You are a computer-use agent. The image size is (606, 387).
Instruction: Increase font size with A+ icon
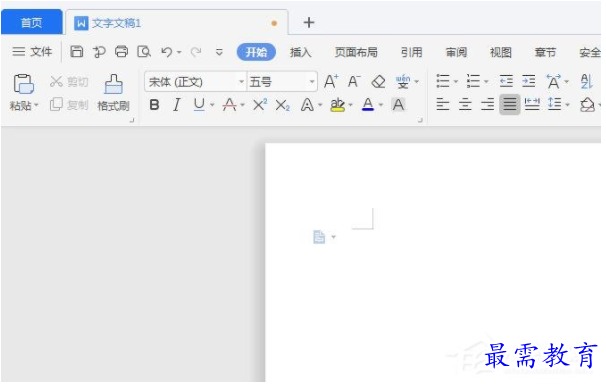pos(331,82)
